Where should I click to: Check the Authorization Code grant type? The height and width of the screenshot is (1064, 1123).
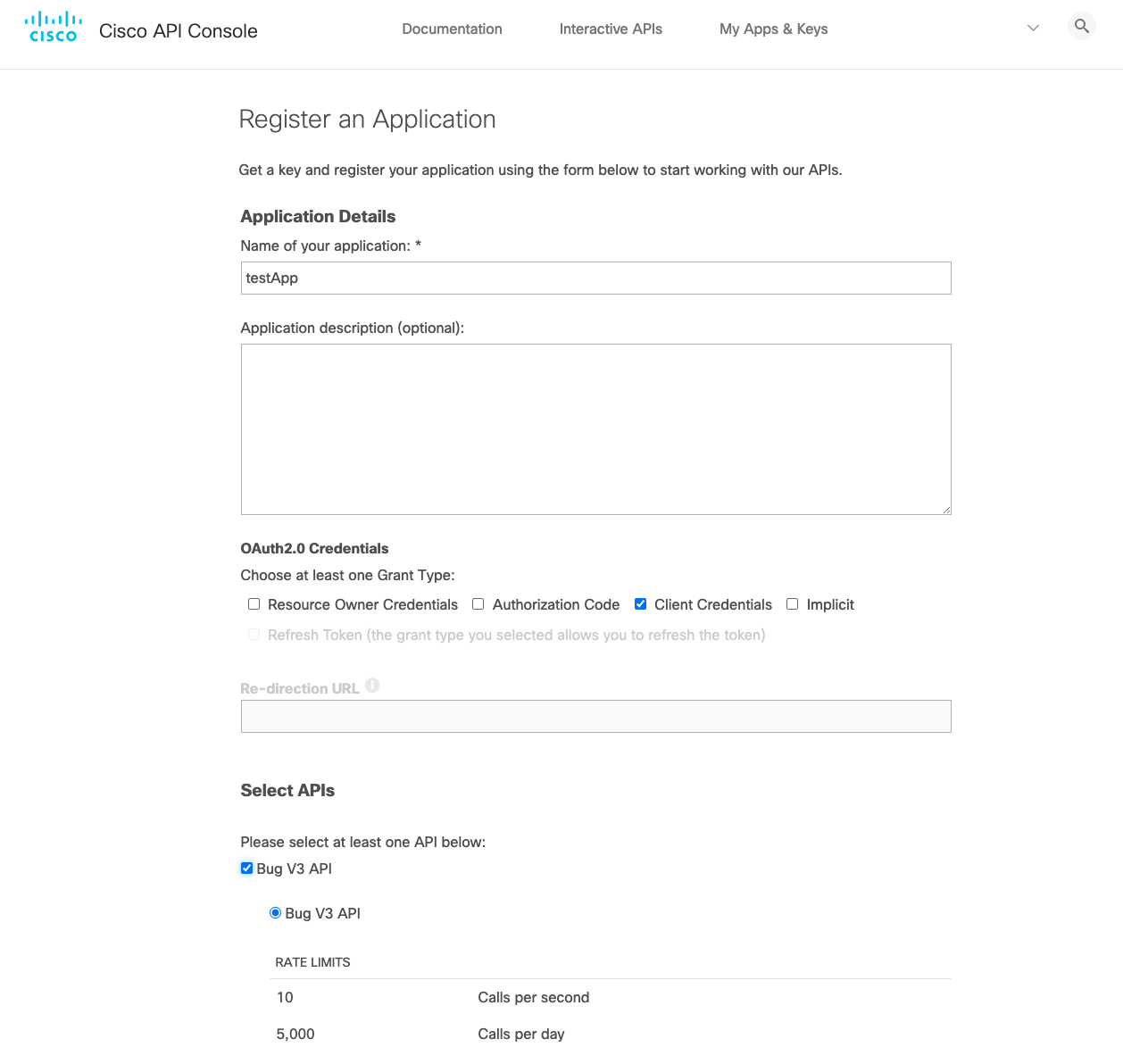coord(478,603)
